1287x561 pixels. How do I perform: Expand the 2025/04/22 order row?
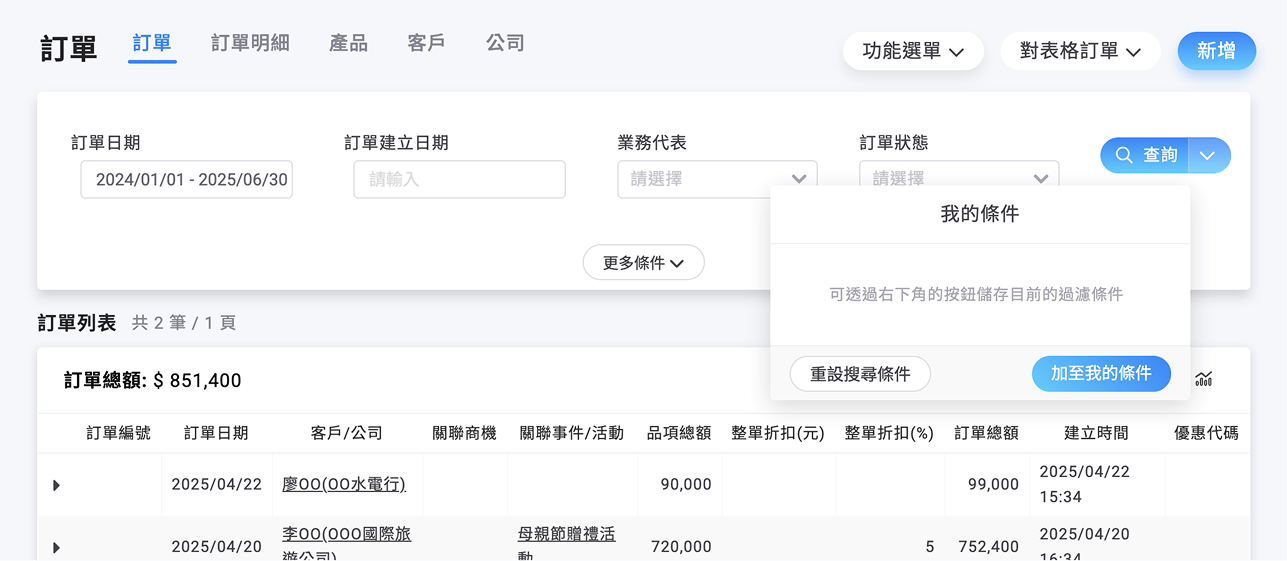(x=56, y=485)
